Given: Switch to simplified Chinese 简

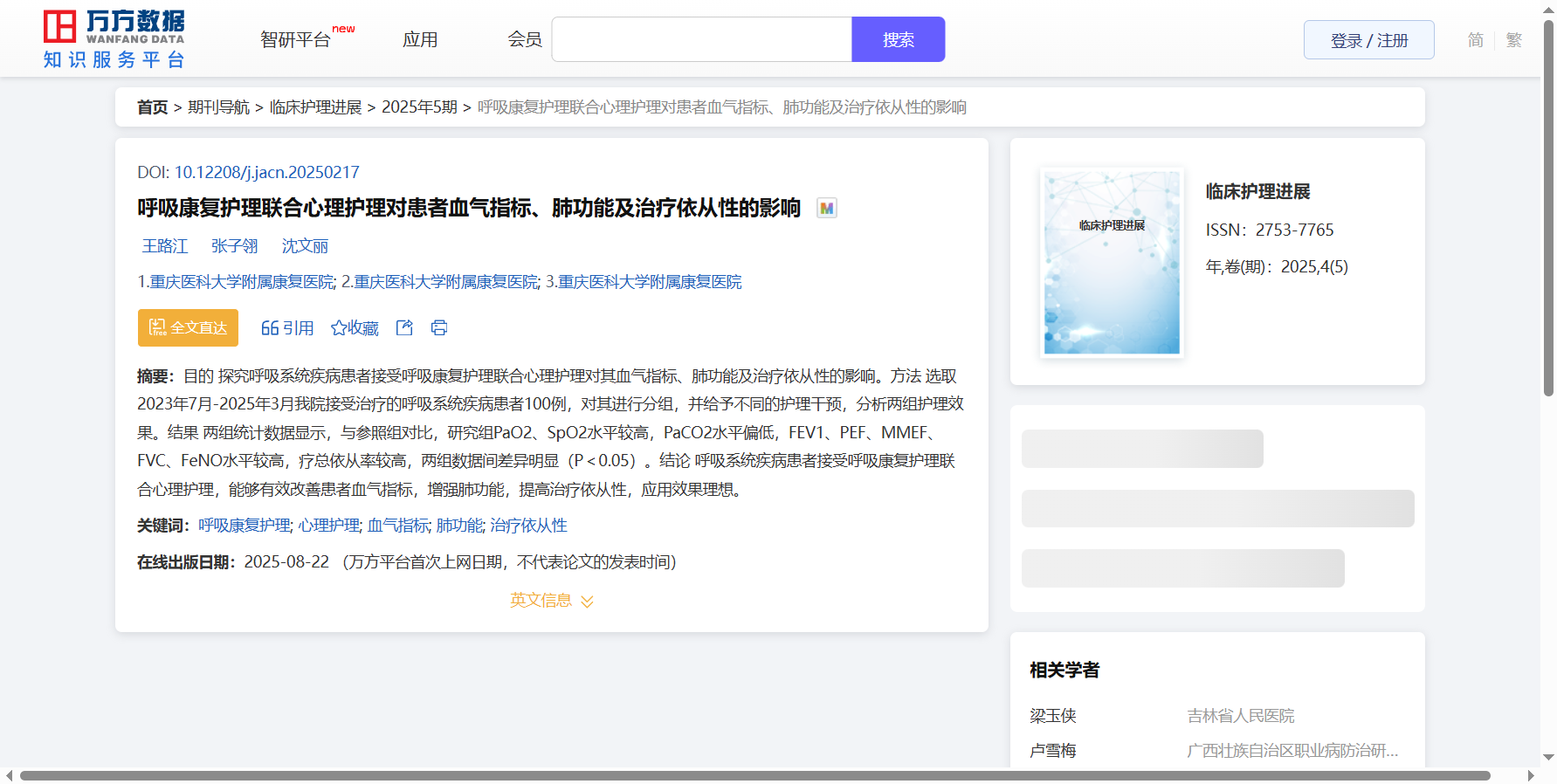Looking at the screenshot, I should pyautogui.click(x=1476, y=40).
